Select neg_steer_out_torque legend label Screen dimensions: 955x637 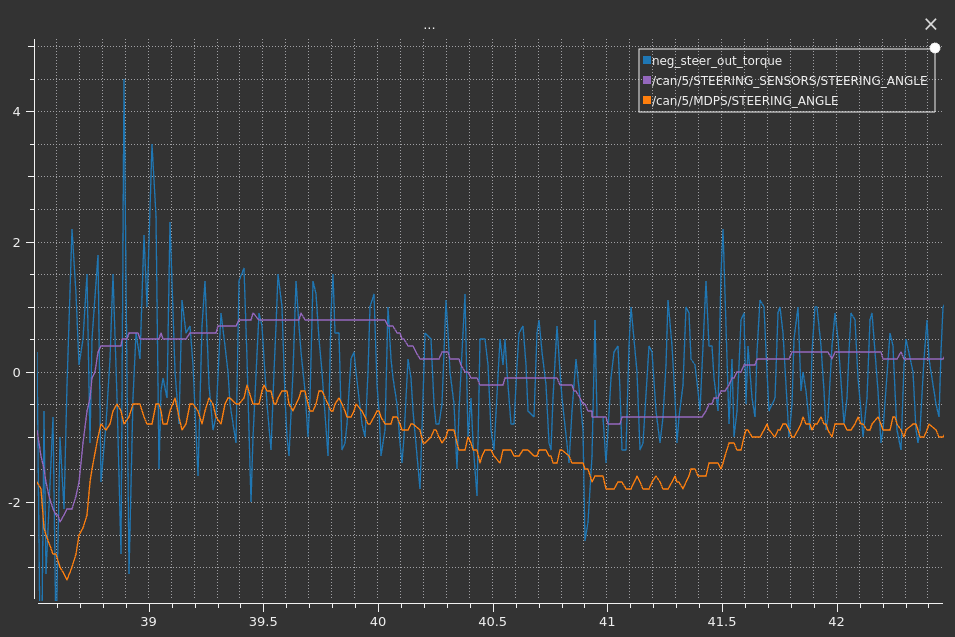(717, 61)
